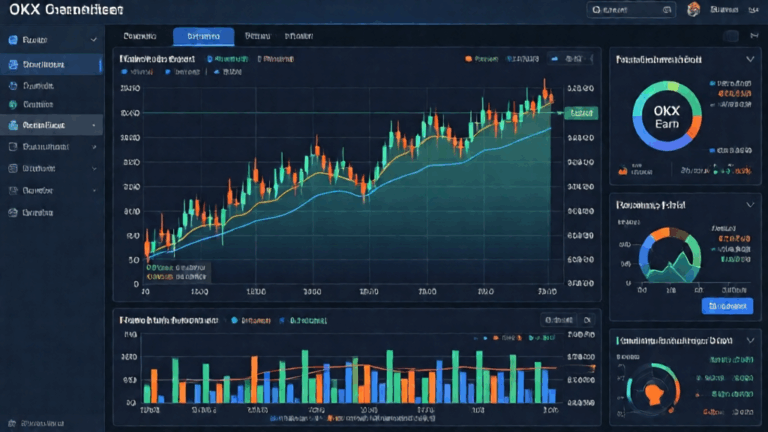
Task: Select the highlighted blue second tab
Action: tap(204, 36)
